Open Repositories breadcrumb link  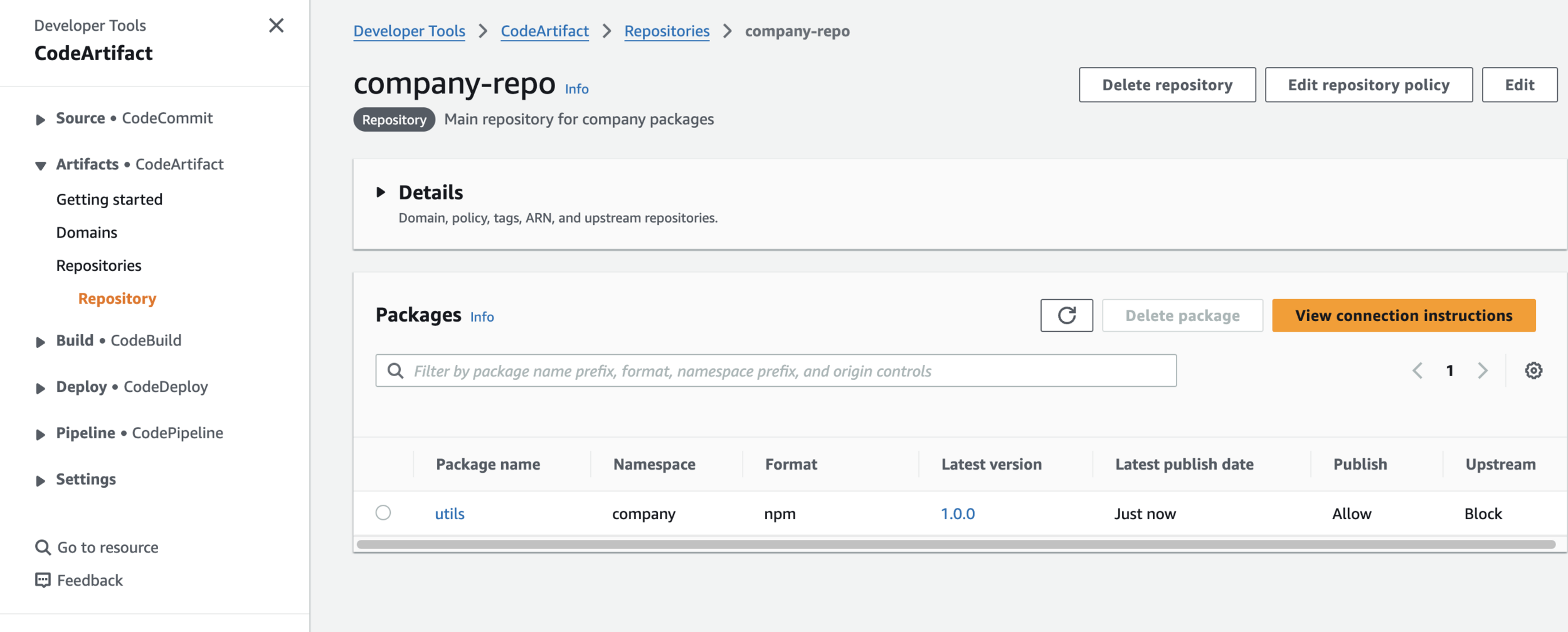667,31
